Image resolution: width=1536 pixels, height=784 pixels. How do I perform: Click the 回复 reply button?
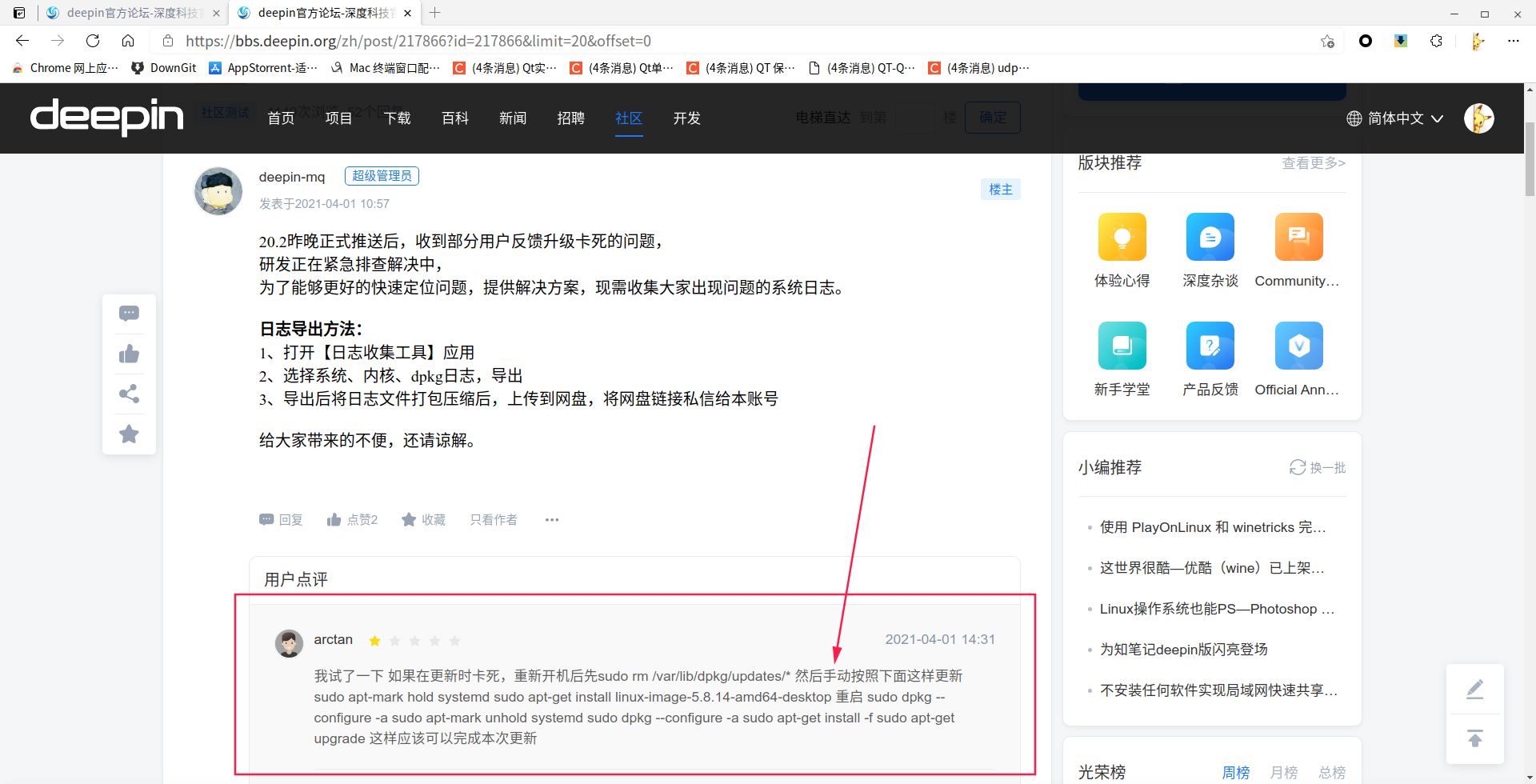(x=281, y=520)
